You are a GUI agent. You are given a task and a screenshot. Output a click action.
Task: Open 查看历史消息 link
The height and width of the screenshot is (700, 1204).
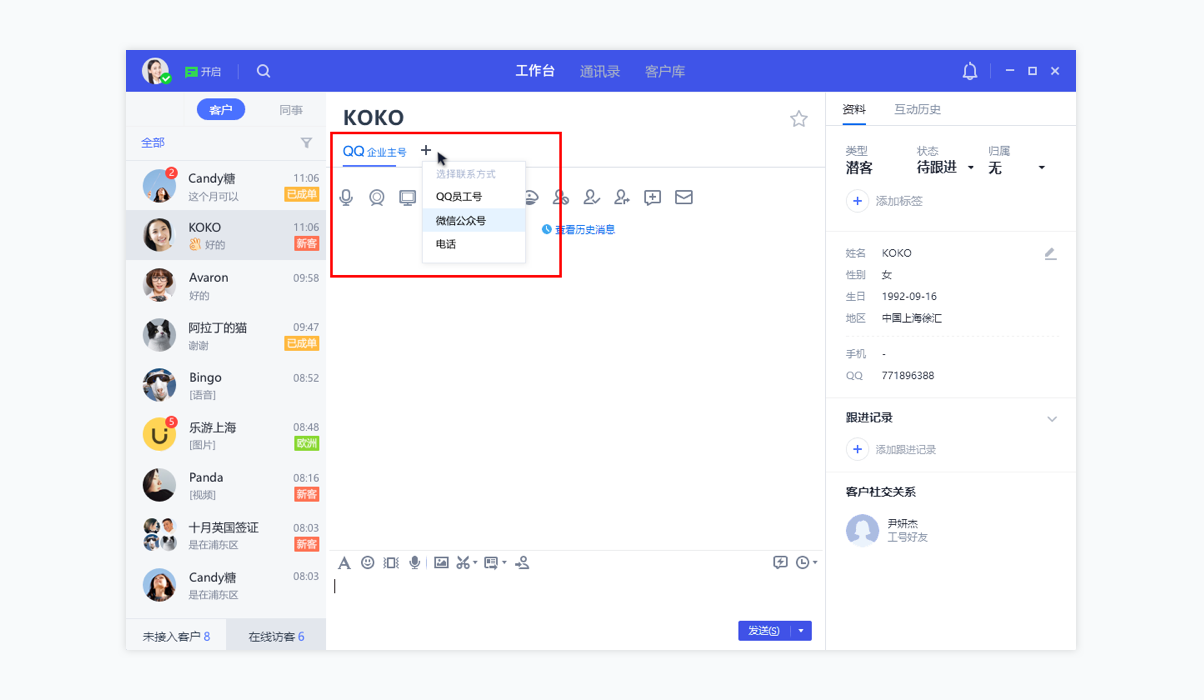point(578,230)
